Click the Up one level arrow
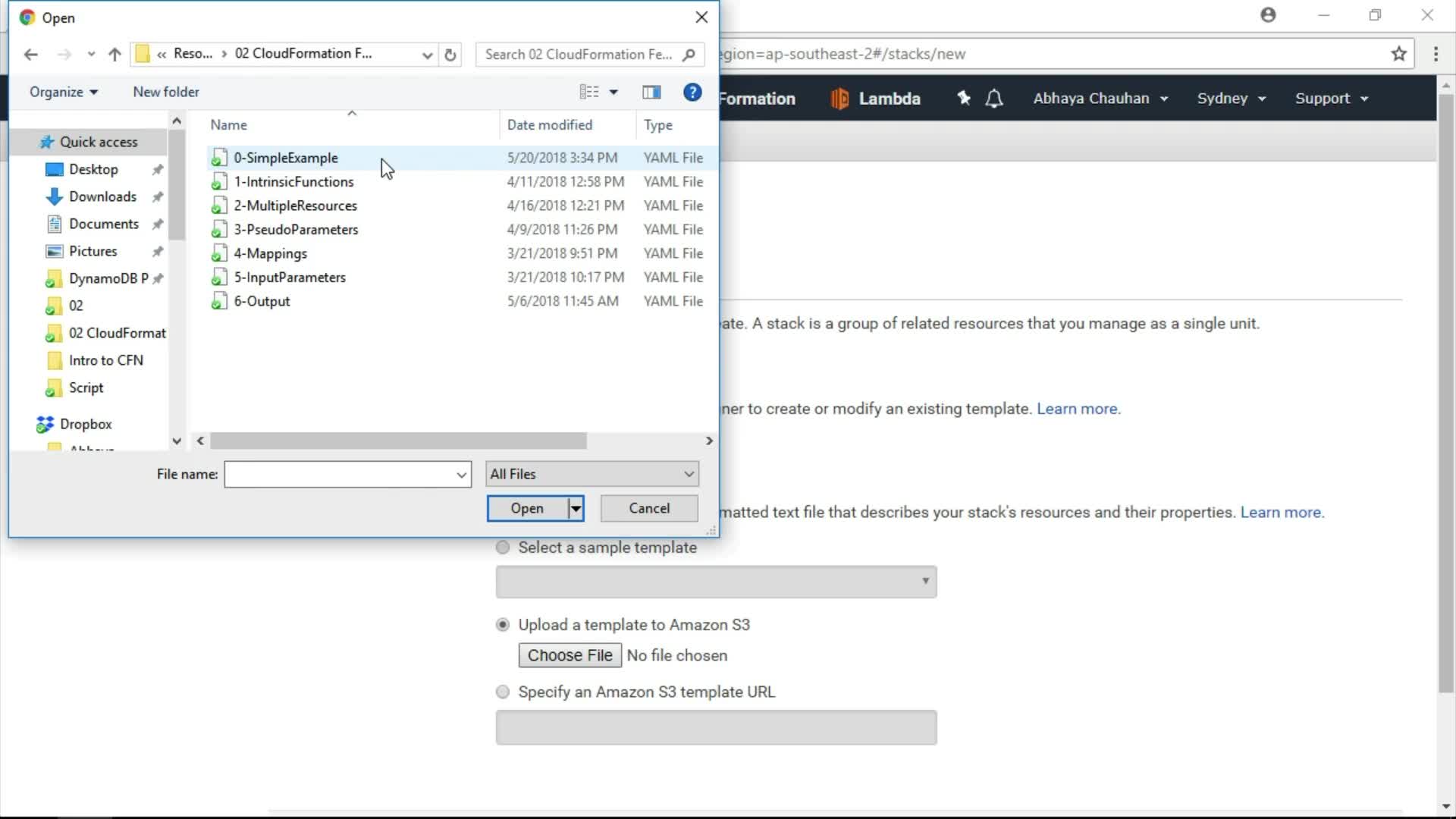The height and width of the screenshot is (819, 1456). click(115, 55)
